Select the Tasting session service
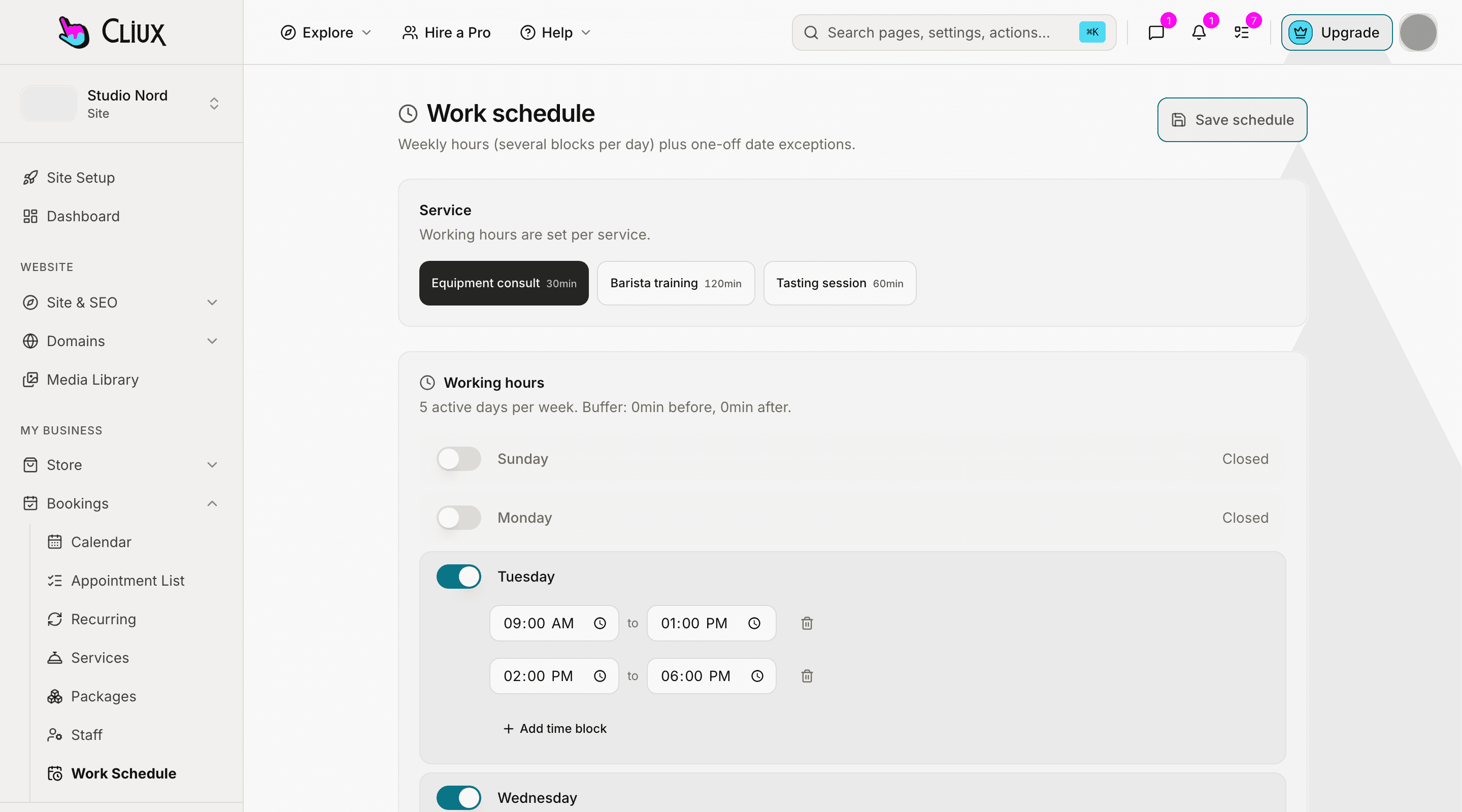The height and width of the screenshot is (812, 1462). pyautogui.click(x=840, y=283)
